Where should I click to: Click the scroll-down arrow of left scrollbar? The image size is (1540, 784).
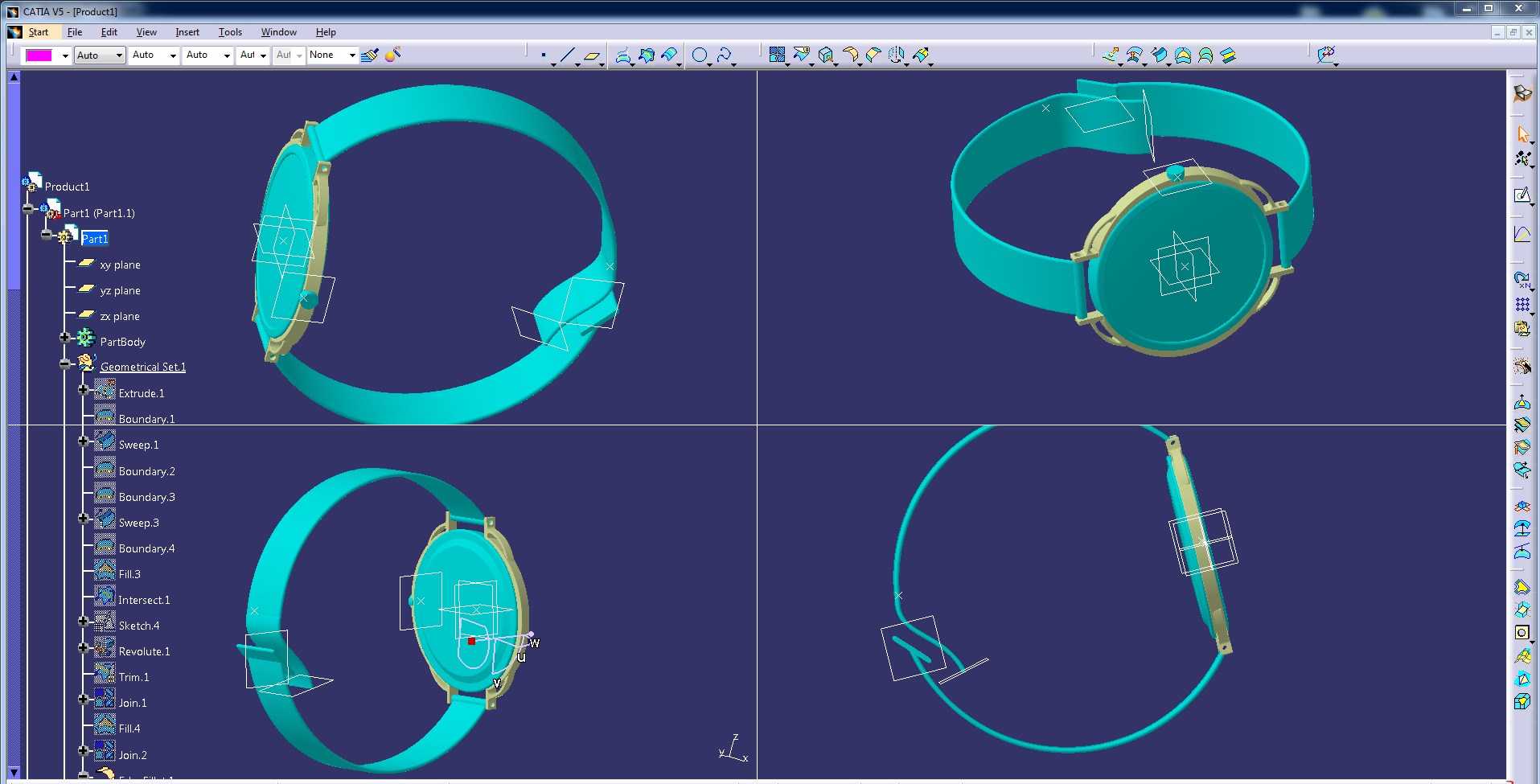click(x=14, y=772)
